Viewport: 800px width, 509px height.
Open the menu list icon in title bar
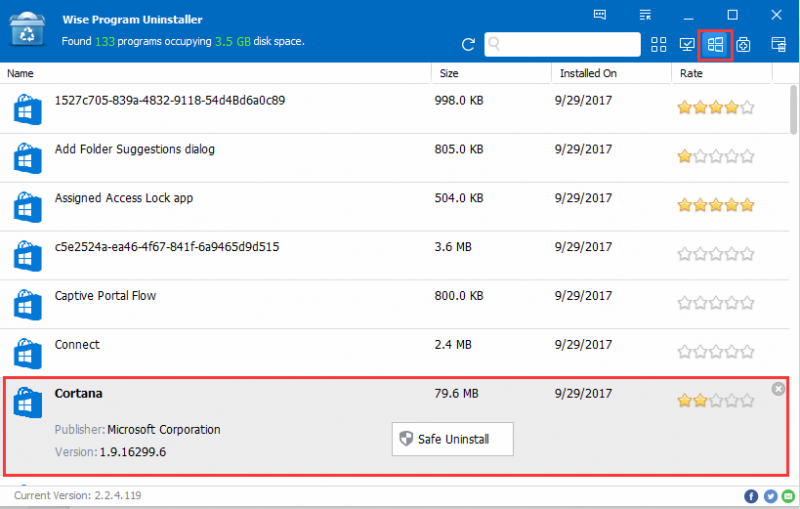[x=645, y=15]
